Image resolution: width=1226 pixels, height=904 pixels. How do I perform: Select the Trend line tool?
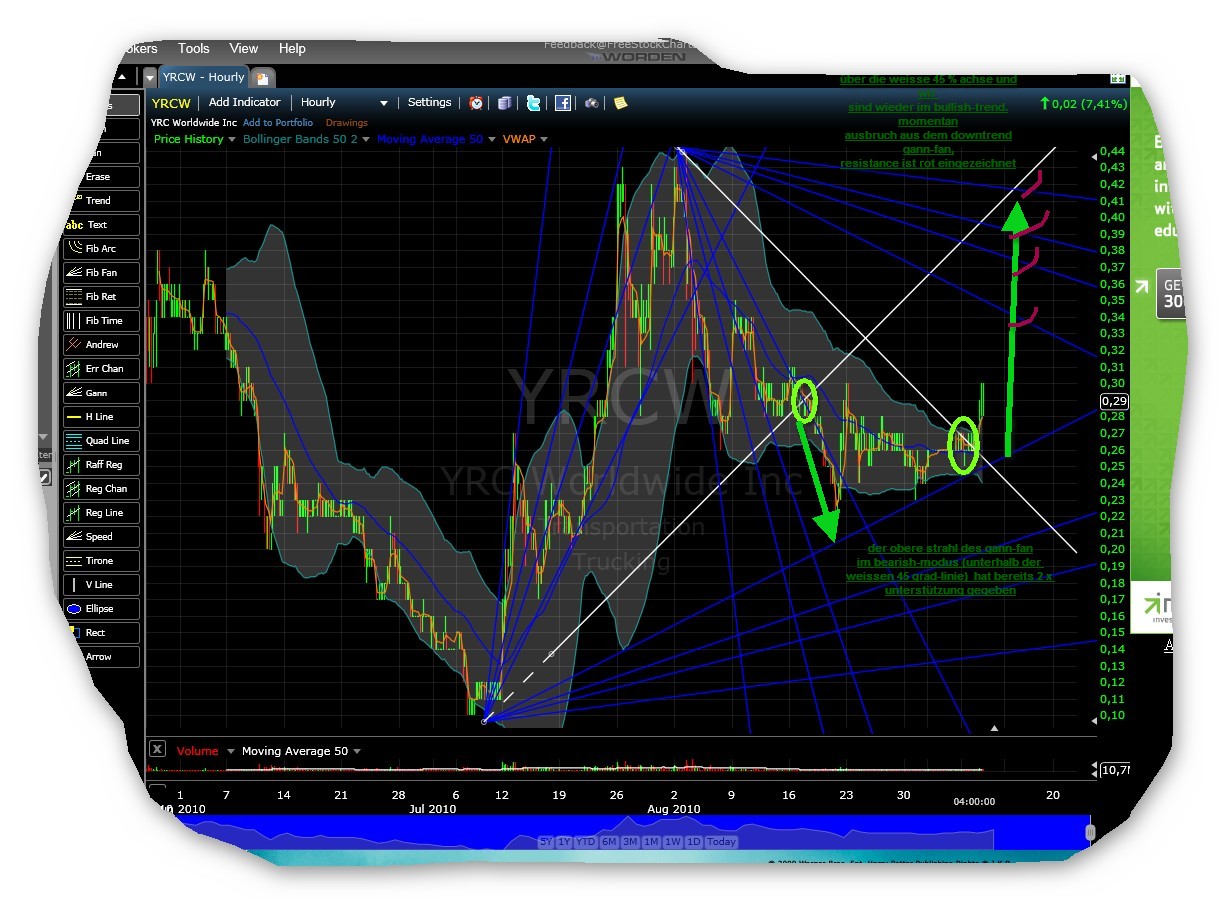[x=100, y=200]
